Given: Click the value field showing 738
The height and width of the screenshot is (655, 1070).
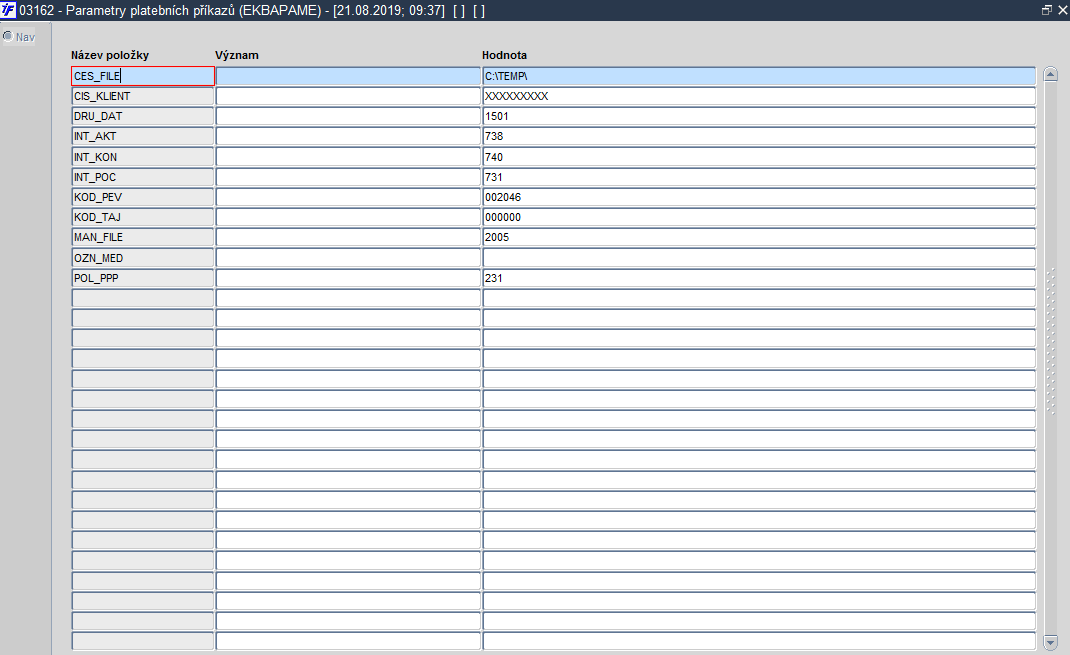Looking at the screenshot, I should click(x=760, y=136).
